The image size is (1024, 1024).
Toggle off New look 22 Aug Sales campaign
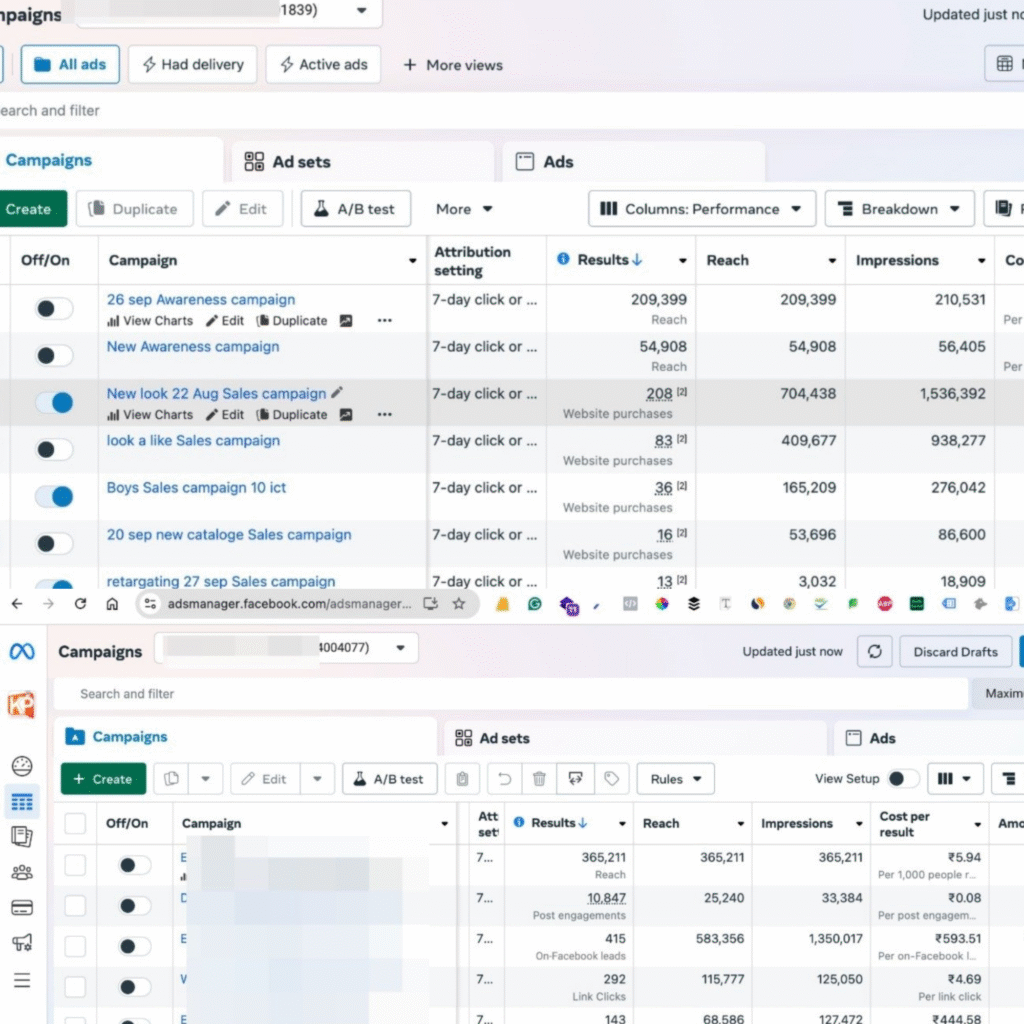pos(54,402)
